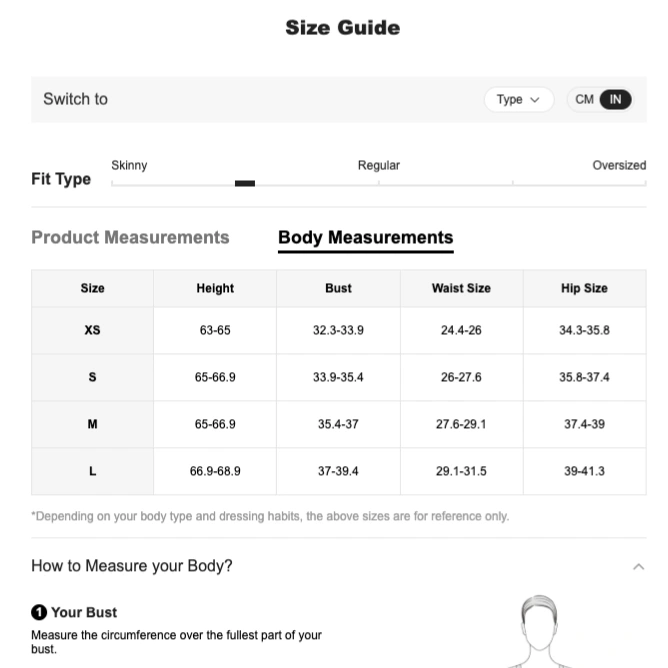668x668 pixels.
Task: Click the Regular fit label
Action: pyautogui.click(x=379, y=165)
